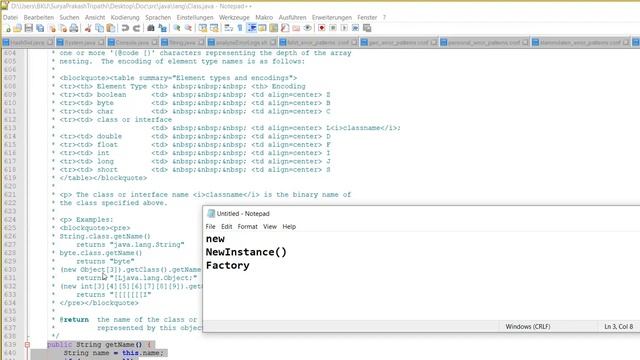This screenshot has width=640, height=360.
Task: Click the Copy toolbar icon
Action: [x=99, y=28]
